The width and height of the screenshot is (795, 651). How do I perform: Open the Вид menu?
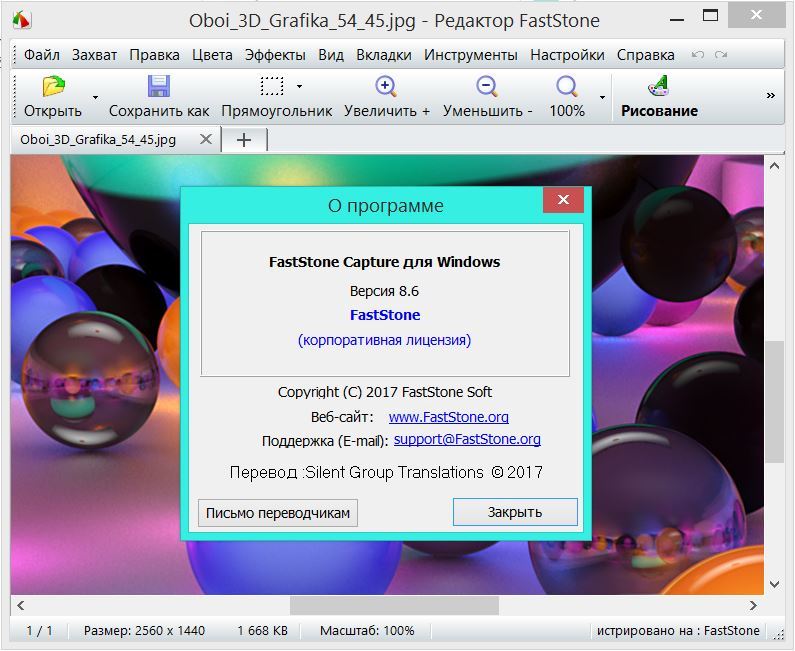click(x=331, y=55)
